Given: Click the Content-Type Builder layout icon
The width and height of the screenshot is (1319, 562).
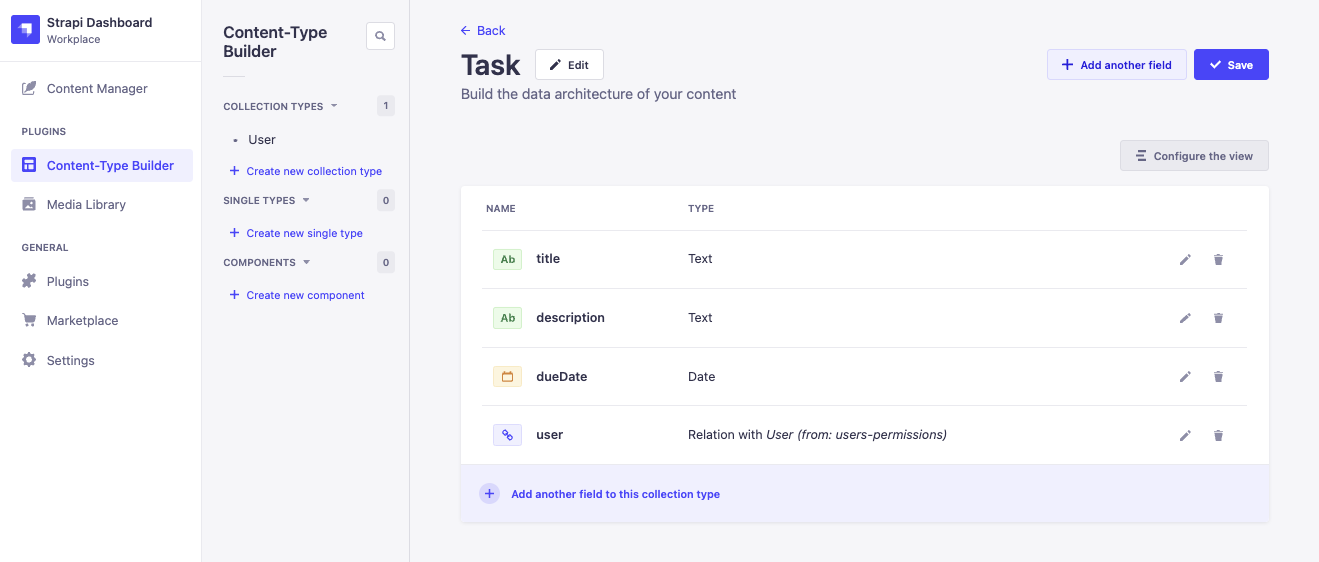Looking at the screenshot, I should tap(29, 165).
